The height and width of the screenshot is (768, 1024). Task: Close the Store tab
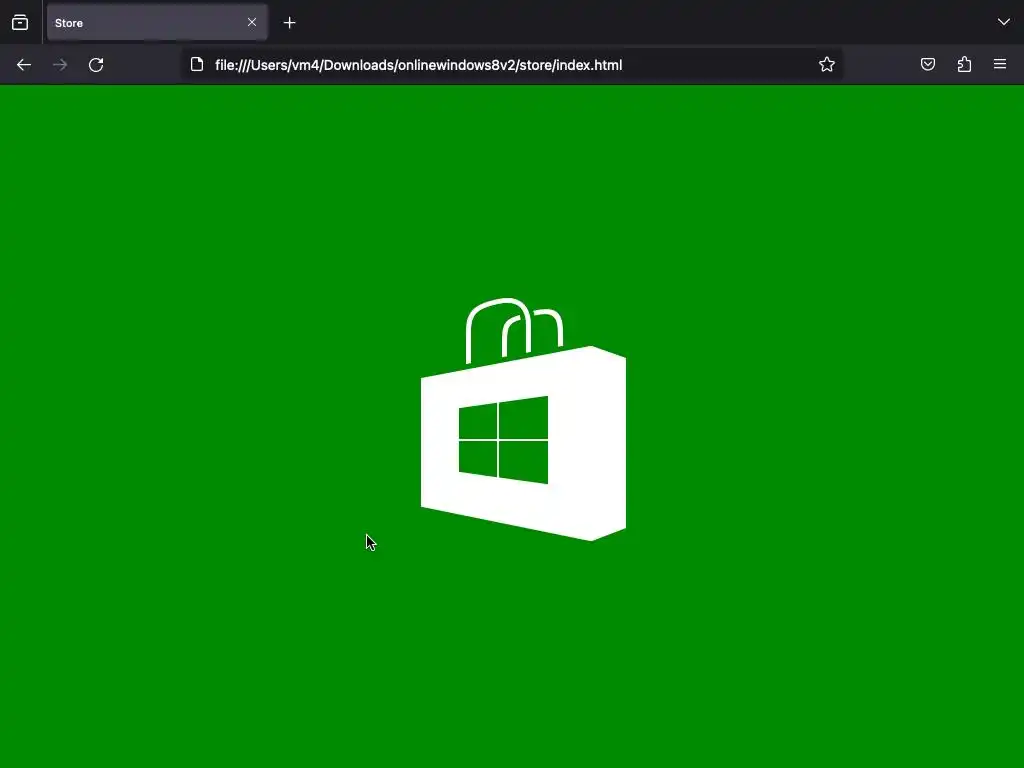[252, 22]
